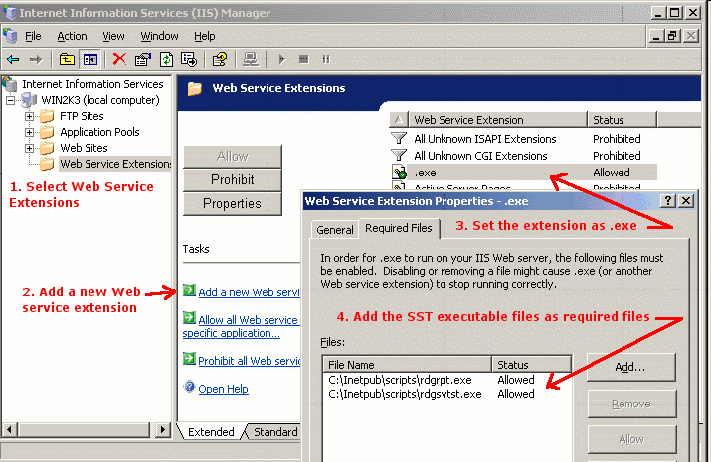
Task: Click the dialog's question mark help button
Action: (x=667, y=201)
